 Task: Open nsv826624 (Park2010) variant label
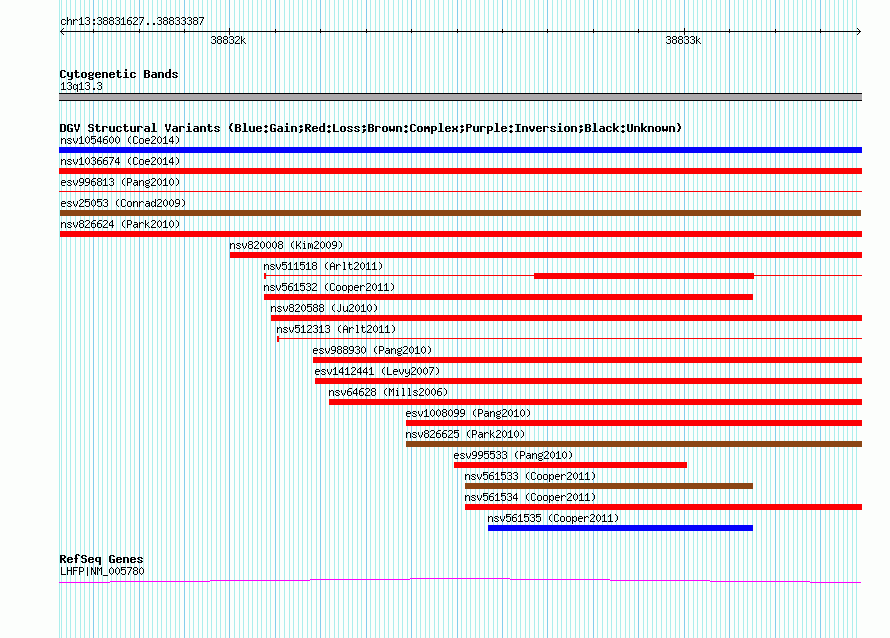coord(120,224)
